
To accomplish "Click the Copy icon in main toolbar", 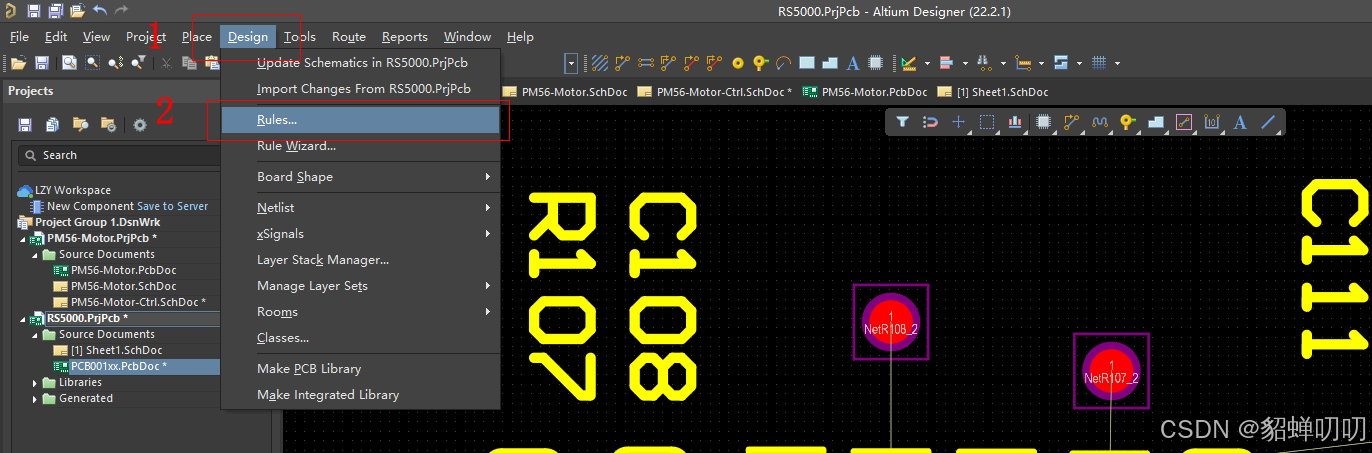I will [190, 63].
